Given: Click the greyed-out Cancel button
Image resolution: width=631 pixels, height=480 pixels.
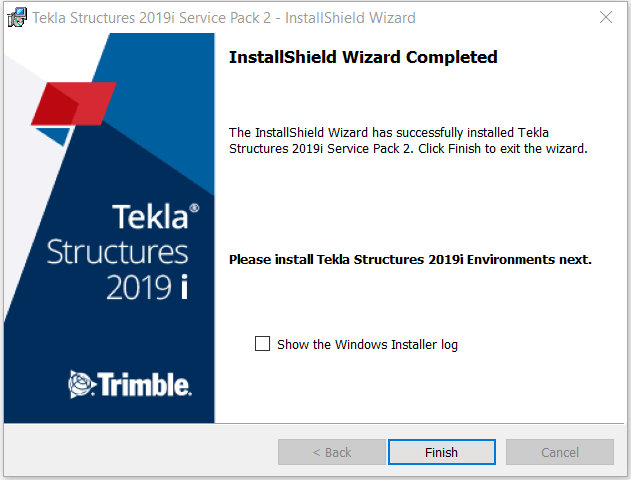Looking at the screenshot, I should coord(560,452).
